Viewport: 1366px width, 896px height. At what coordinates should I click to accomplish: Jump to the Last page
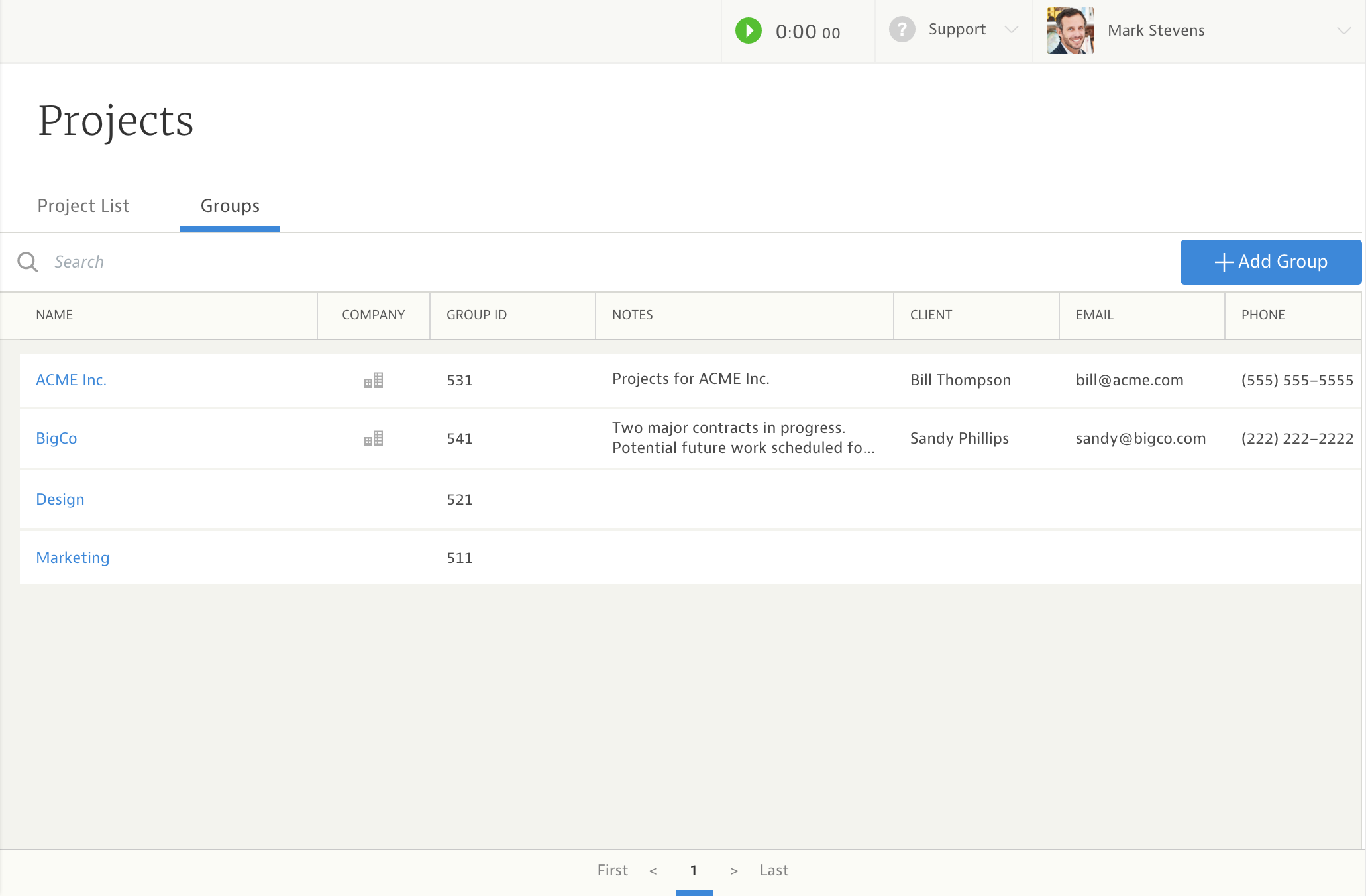click(774, 870)
